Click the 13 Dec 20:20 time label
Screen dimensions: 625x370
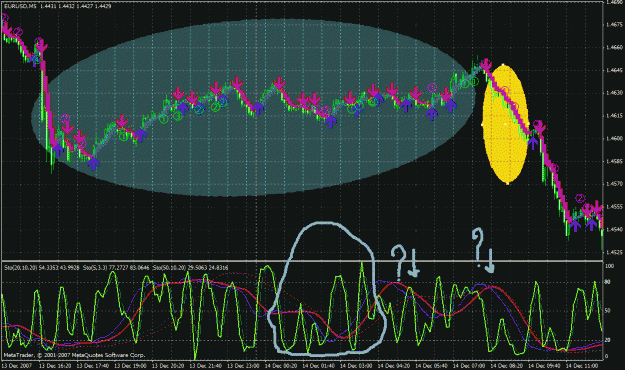167,366
